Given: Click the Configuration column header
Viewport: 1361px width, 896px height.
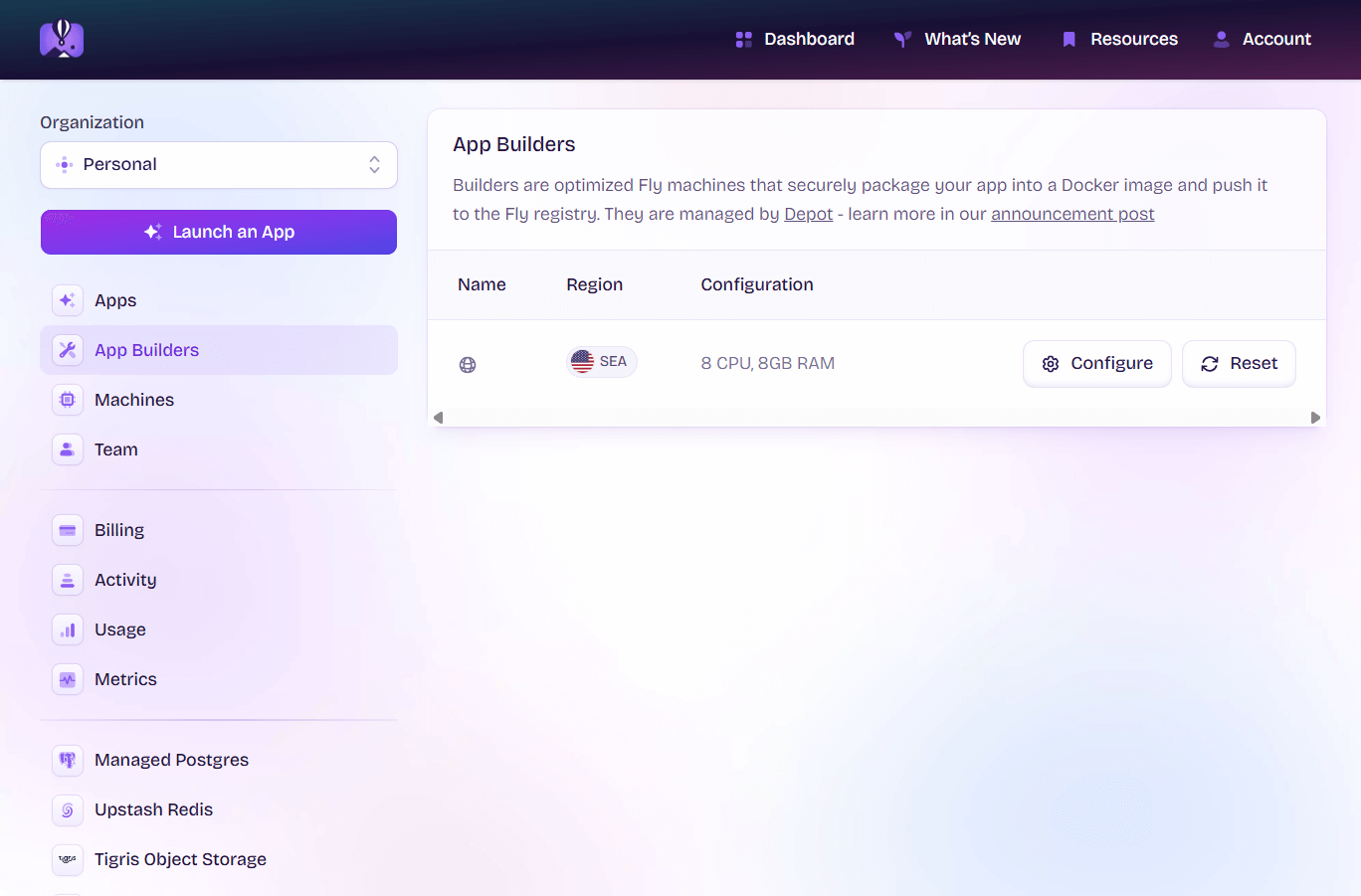Looking at the screenshot, I should [757, 284].
